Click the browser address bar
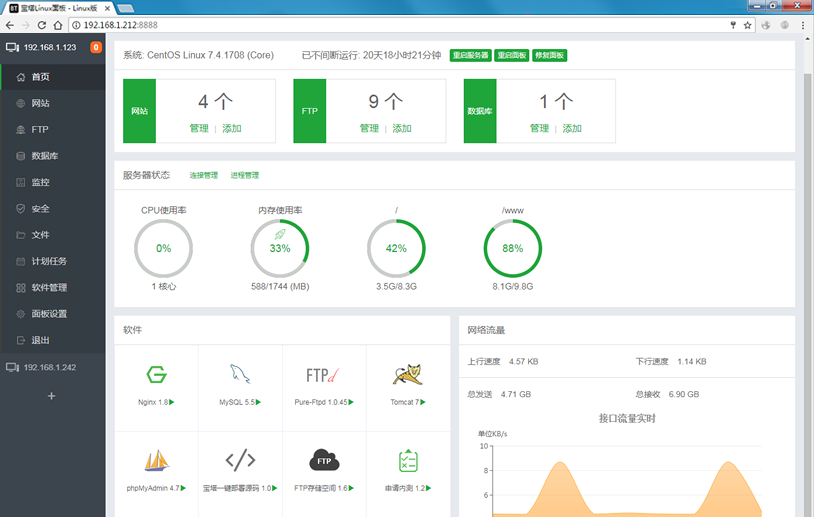This screenshot has width=814, height=517. tap(400, 24)
